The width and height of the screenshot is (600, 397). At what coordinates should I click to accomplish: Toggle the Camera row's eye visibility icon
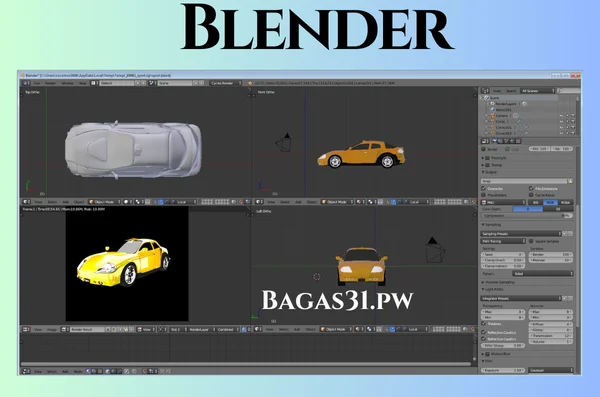[x=561, y=116]
